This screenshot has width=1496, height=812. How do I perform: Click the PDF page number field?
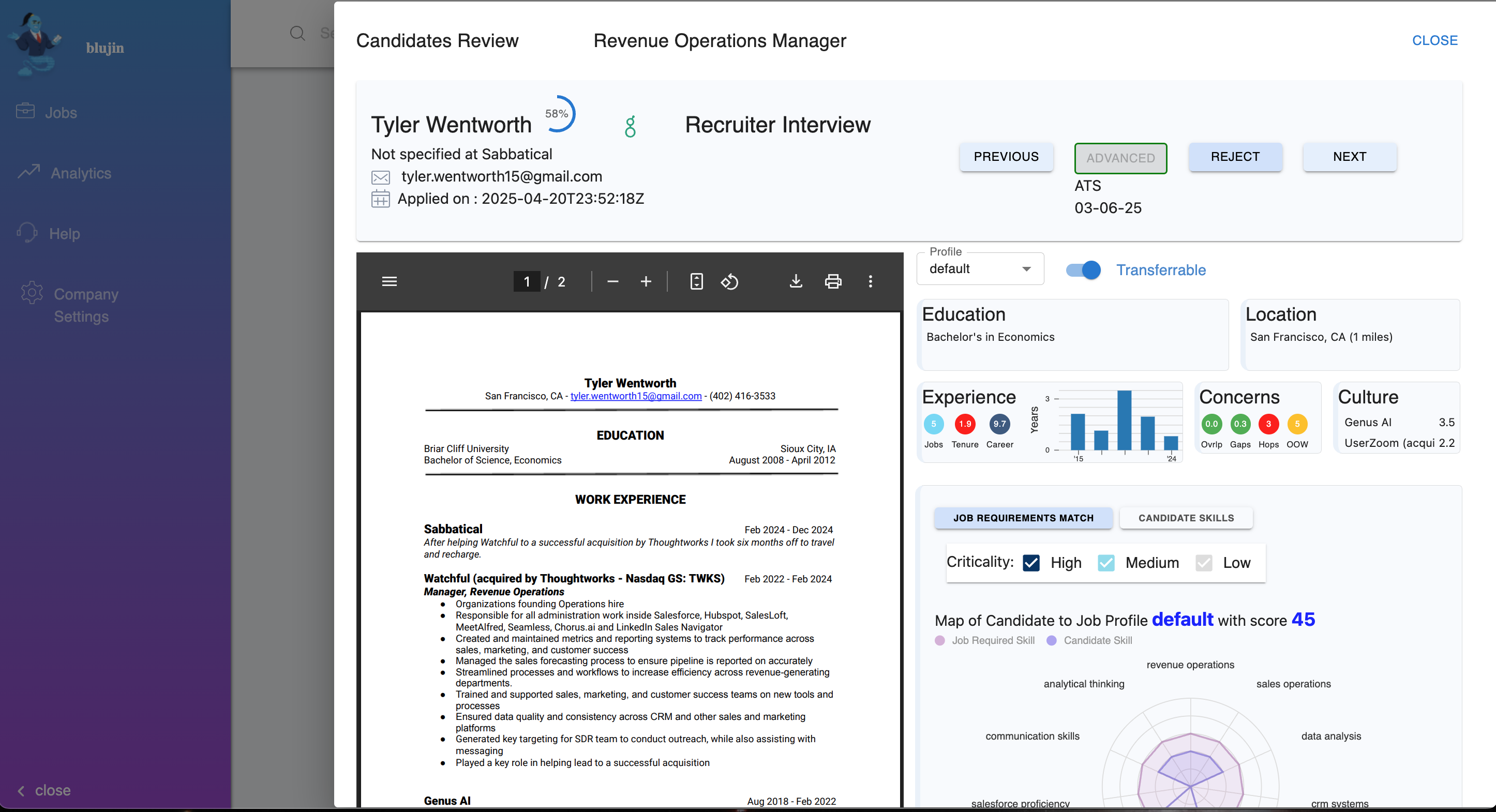point(526,282)
